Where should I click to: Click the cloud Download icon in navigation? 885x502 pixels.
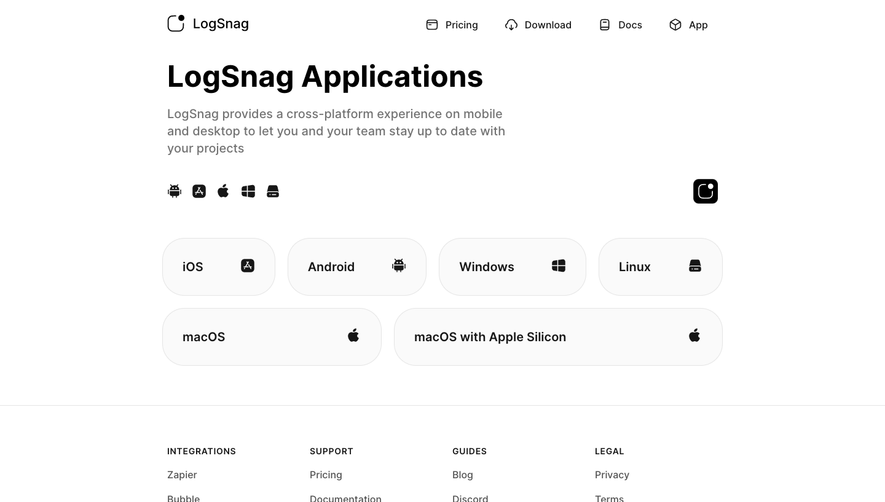point(511,25)
